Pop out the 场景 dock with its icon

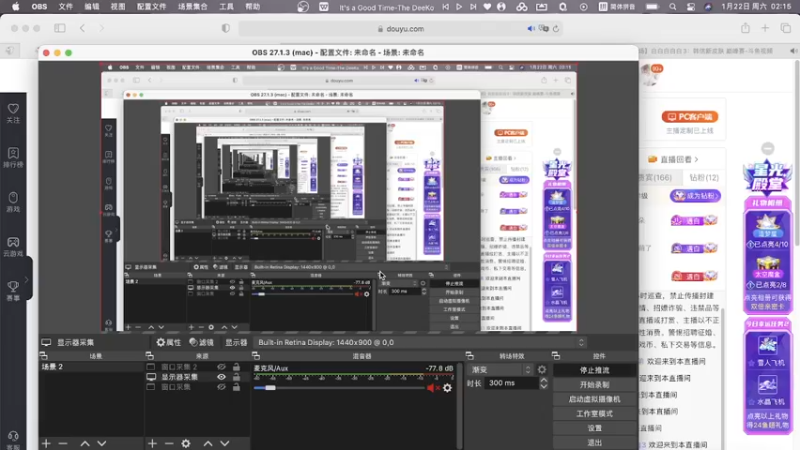pos(43,356)
